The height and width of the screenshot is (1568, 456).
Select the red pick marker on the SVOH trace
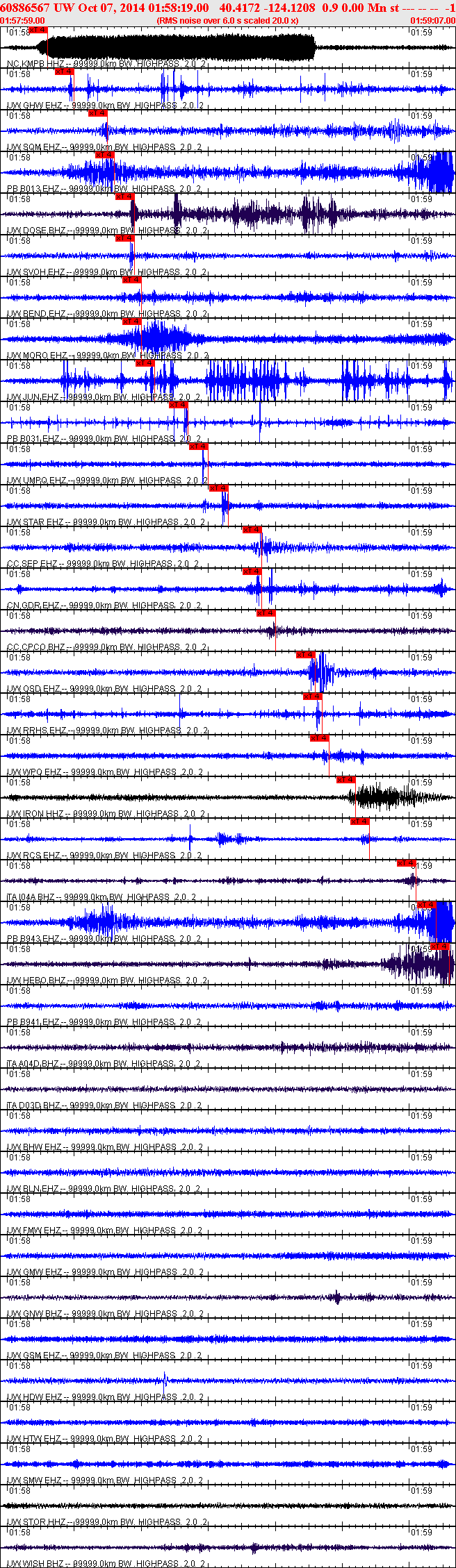coord(125,238)
